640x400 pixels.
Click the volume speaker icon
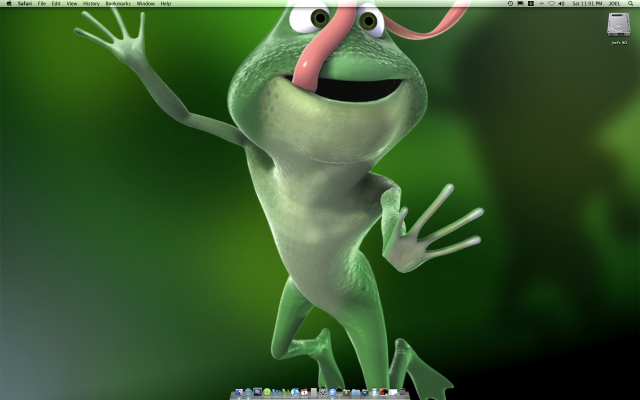562,3
